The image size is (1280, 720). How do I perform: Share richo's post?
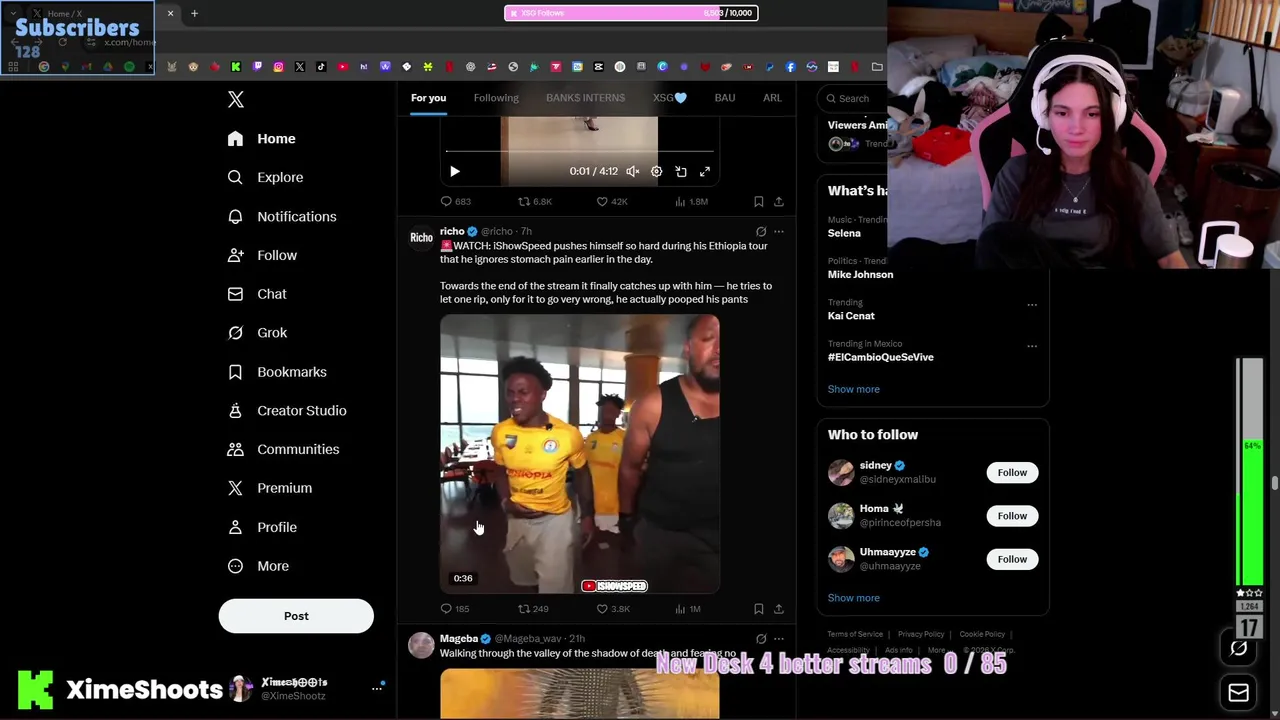coord(779,608)
